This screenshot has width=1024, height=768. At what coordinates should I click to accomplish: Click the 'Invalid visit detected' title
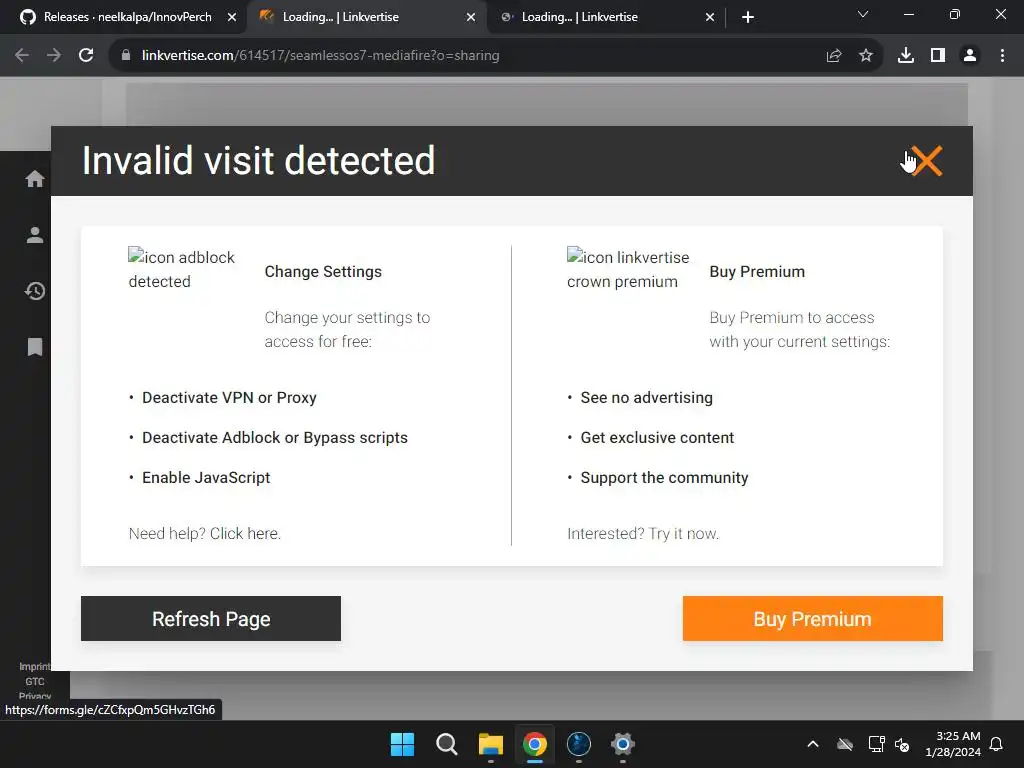[258, 161]
